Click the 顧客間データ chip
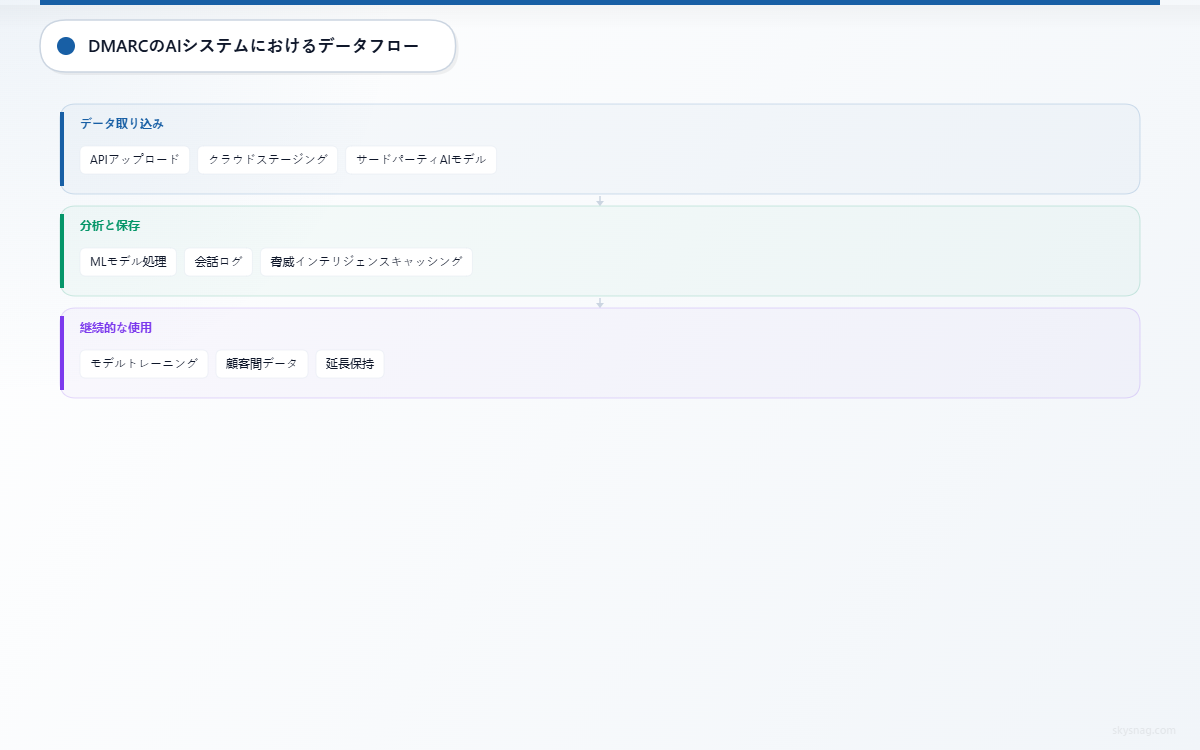This screenshot has width=1200, height=750. (x=262, y=364)
